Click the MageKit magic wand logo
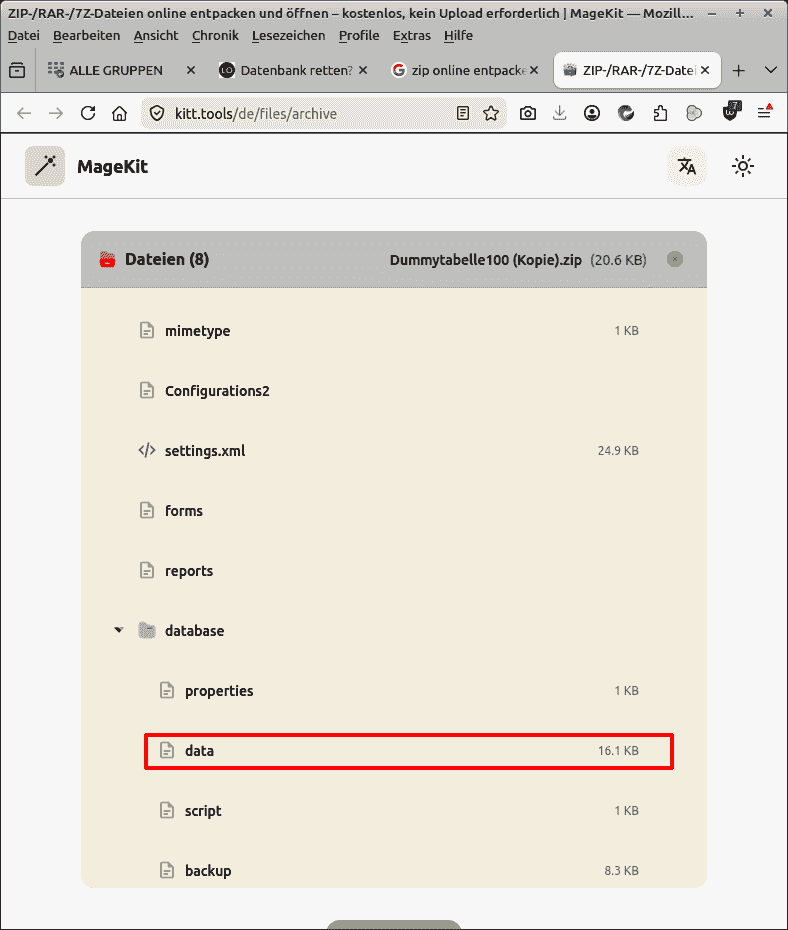 [45, 166]
